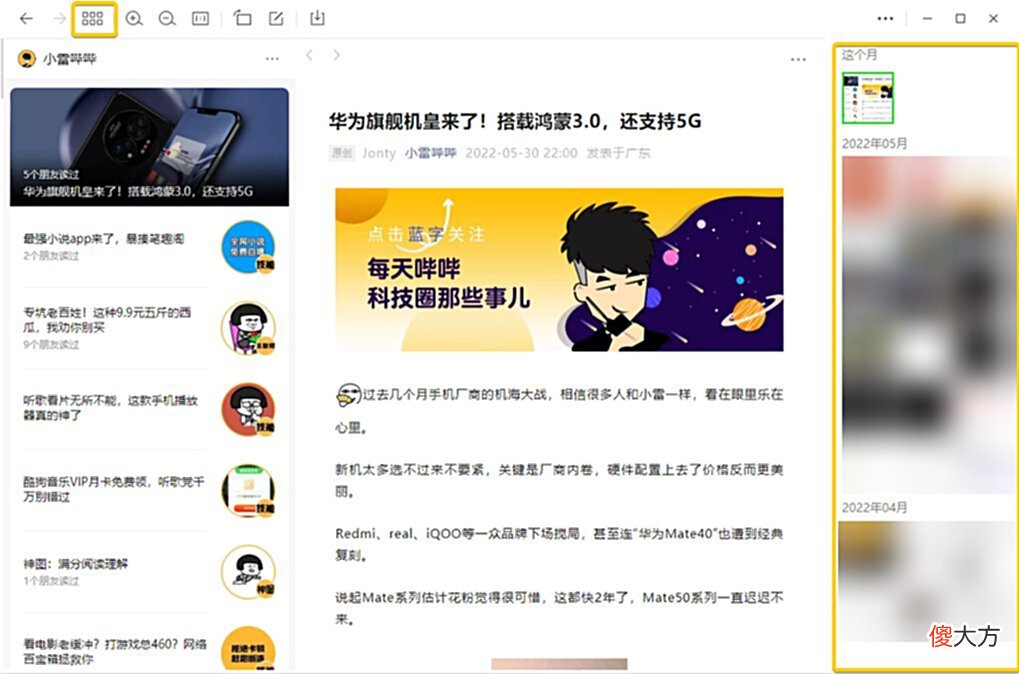
Task: Zoom in with the plus magnifier icon
Action: (134, 18)
